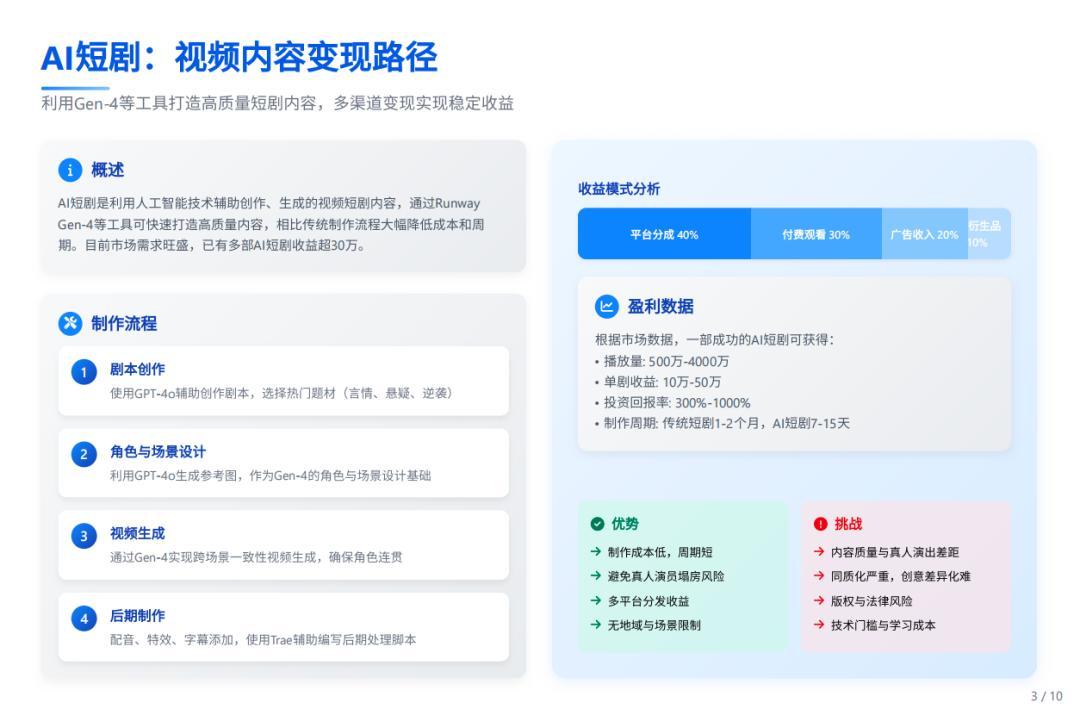Click arrow icon before 制作成本低，周期短
Viewport: 1080px width, 715px height.
tap(596, 552)
